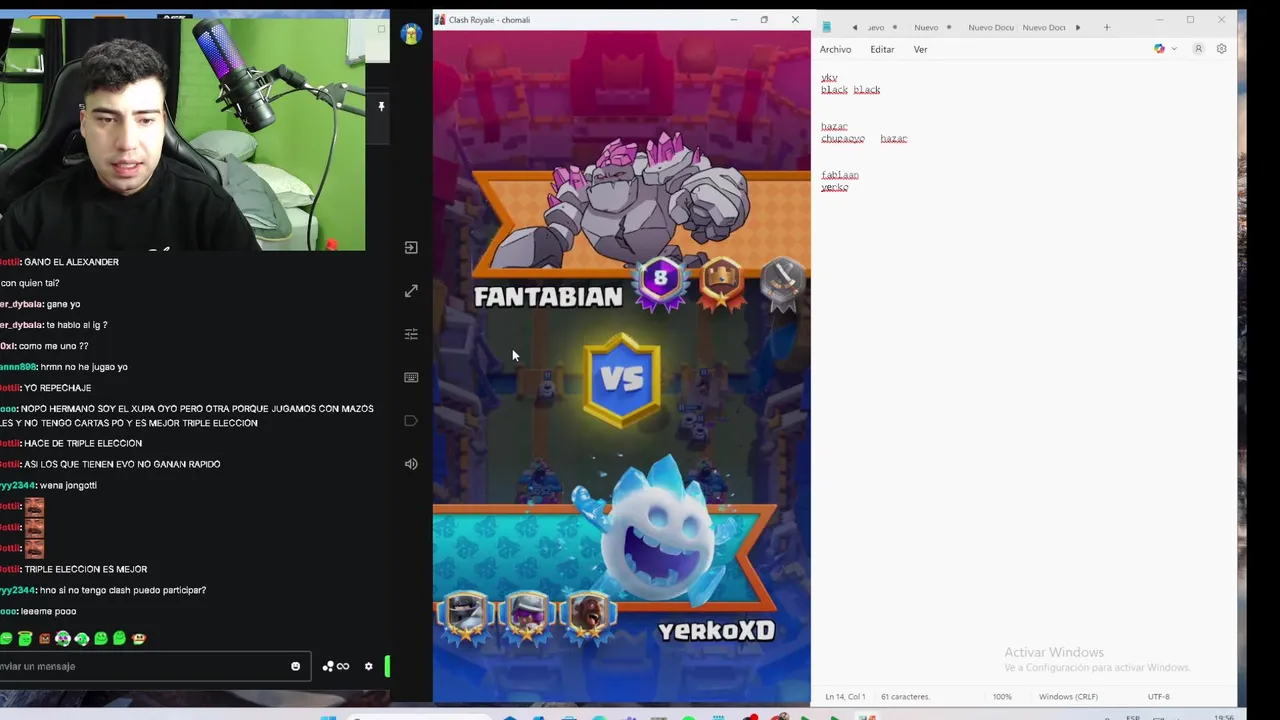1280x720 pixels.
Task: Switch to the last 'Nuevo Doc' Notepad tab
Action: point(1044,27)
